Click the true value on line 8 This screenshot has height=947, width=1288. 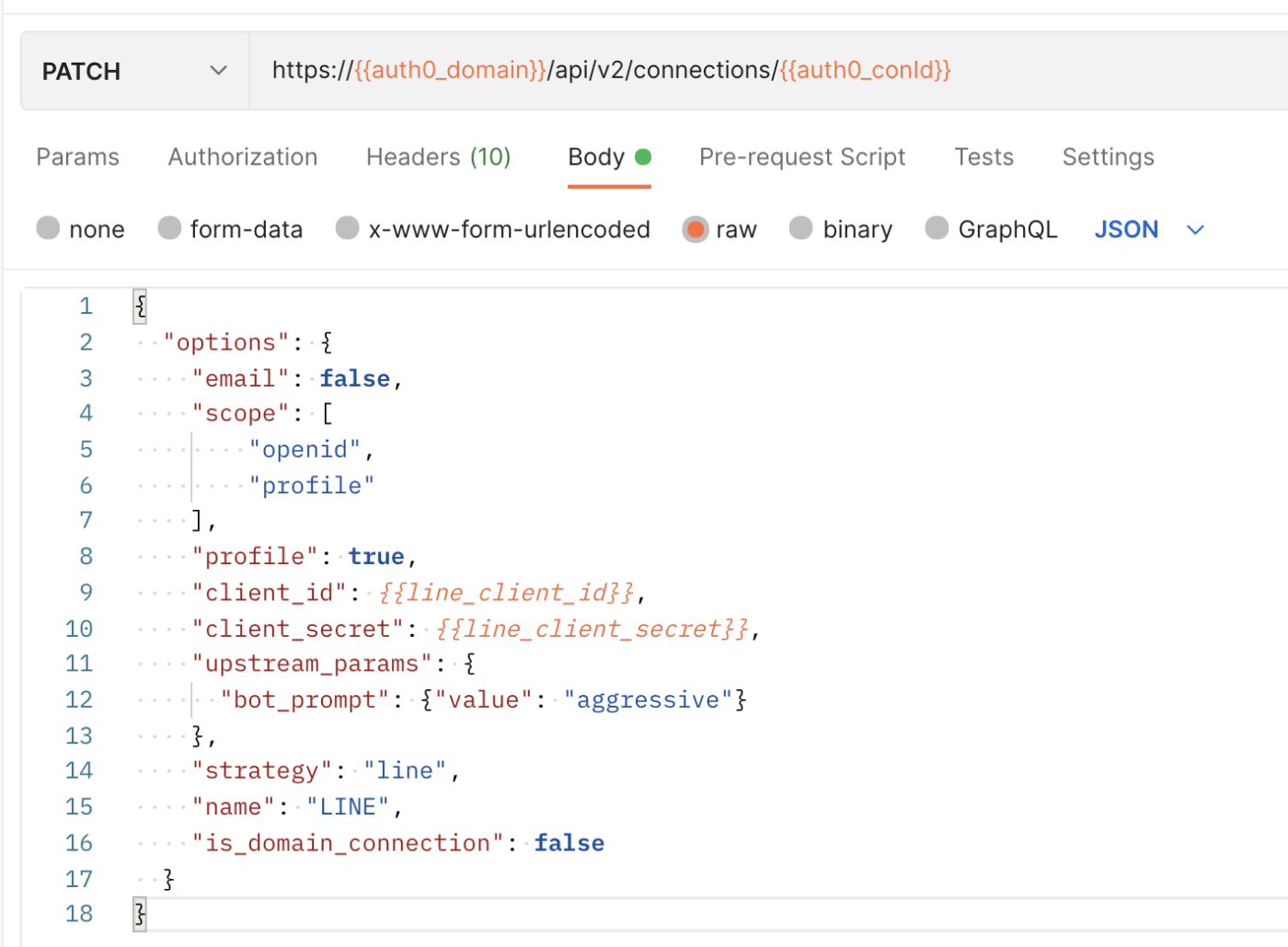click(376, 557)
